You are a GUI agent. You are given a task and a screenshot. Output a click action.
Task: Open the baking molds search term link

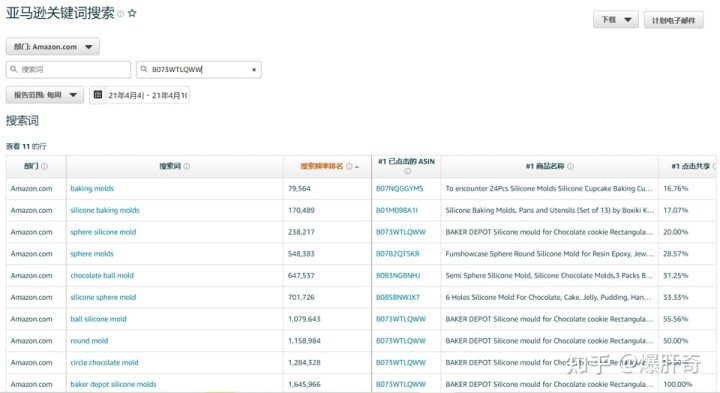(92, 188)
